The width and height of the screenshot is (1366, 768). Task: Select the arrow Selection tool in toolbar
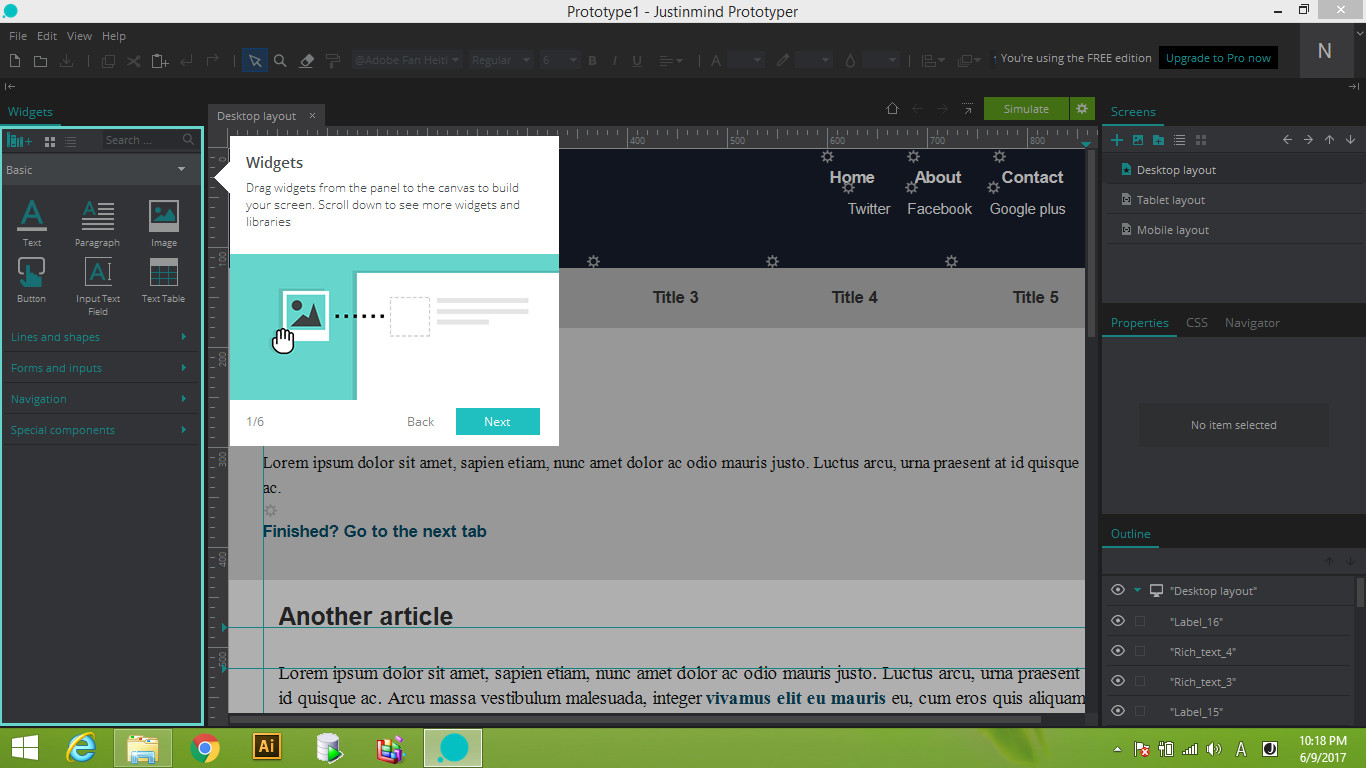pos(254,60)
